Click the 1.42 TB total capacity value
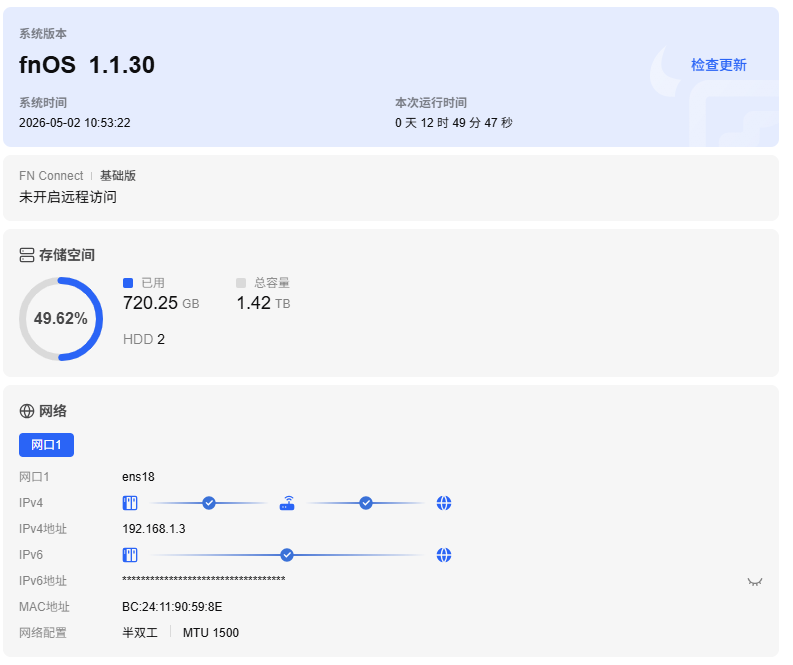This screenshot has width=793, height=665. 263,303
